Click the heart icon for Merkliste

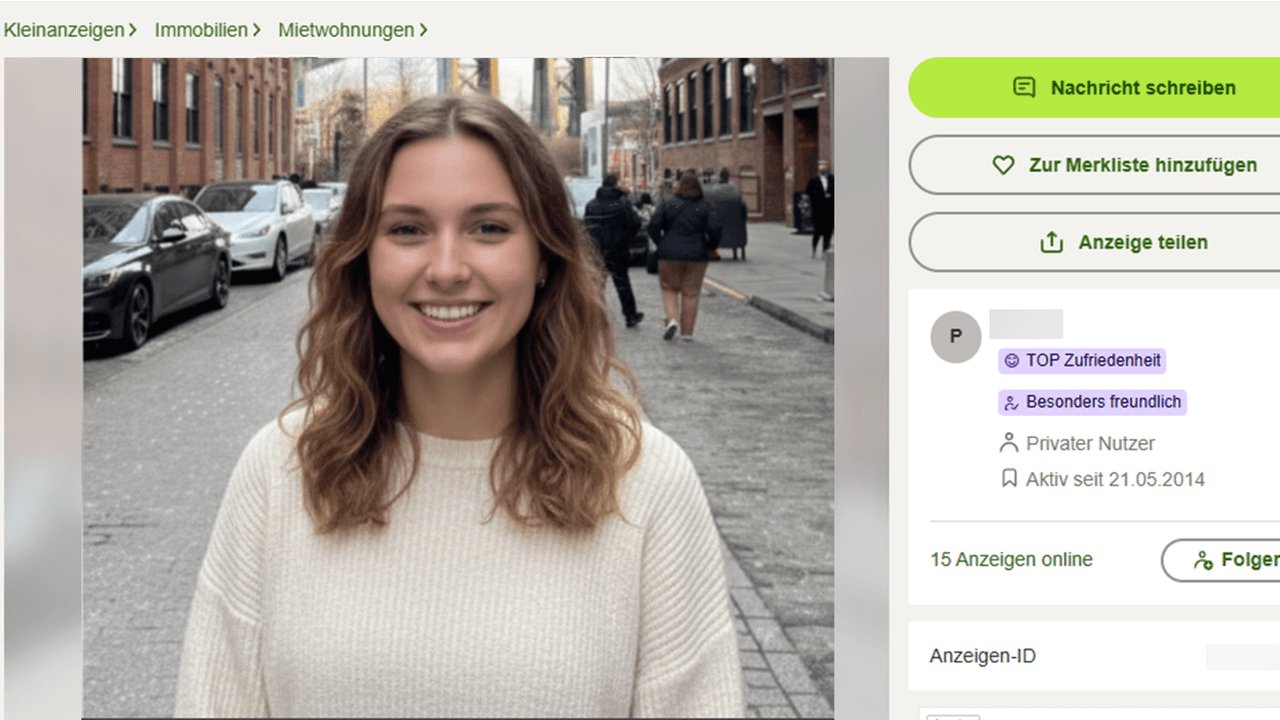click(x=1003, y=165)
